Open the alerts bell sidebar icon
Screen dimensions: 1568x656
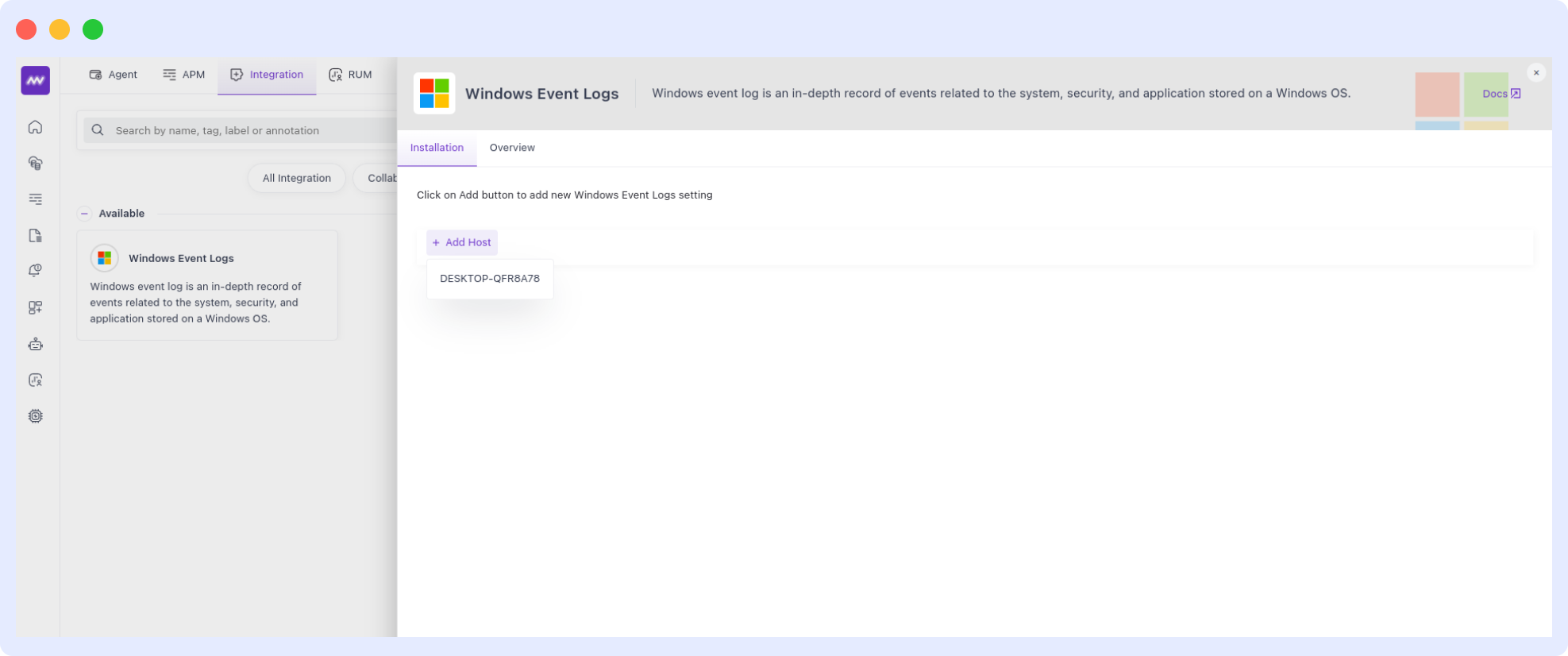click(35, 271)
